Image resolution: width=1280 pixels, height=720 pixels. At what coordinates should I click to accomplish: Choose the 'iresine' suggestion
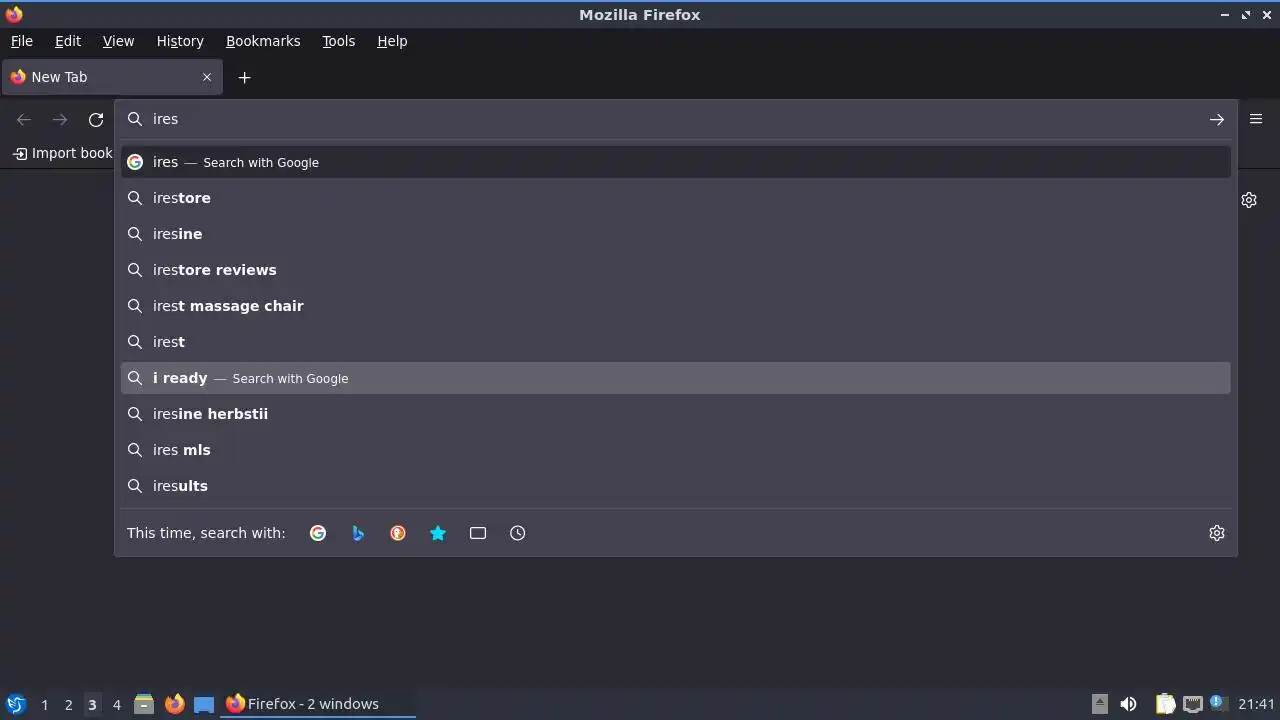coord(676,234)
